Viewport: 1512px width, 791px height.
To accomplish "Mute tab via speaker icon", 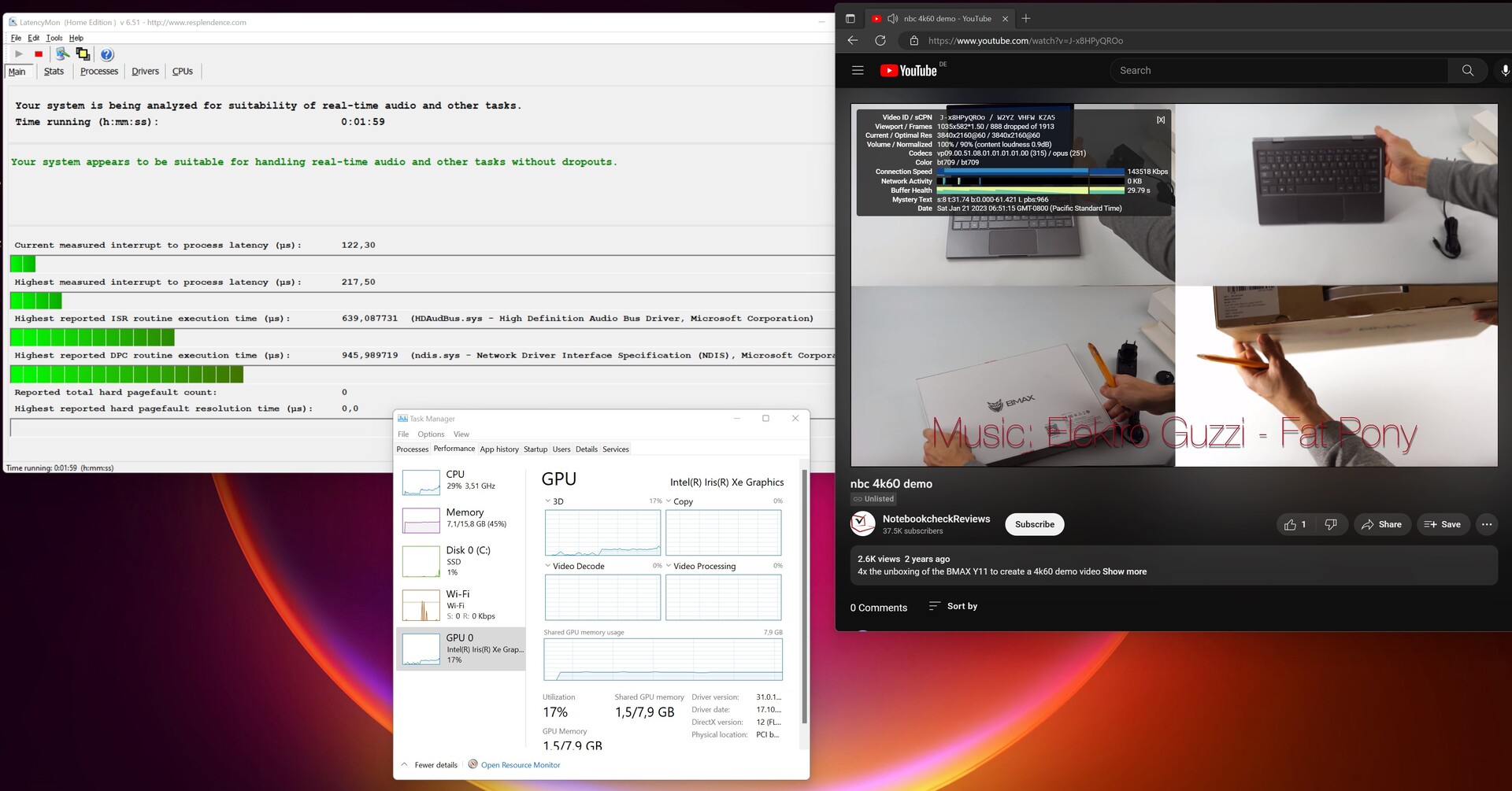I will [892, 19].
